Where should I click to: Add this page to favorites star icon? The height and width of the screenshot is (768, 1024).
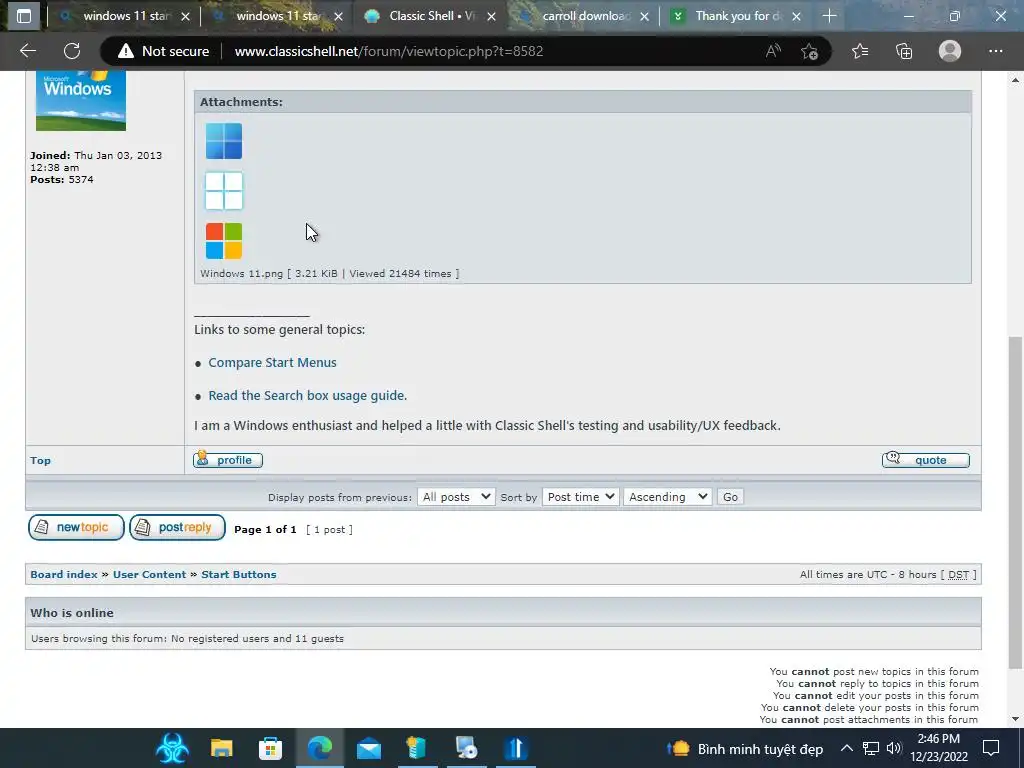pos(809,51)
